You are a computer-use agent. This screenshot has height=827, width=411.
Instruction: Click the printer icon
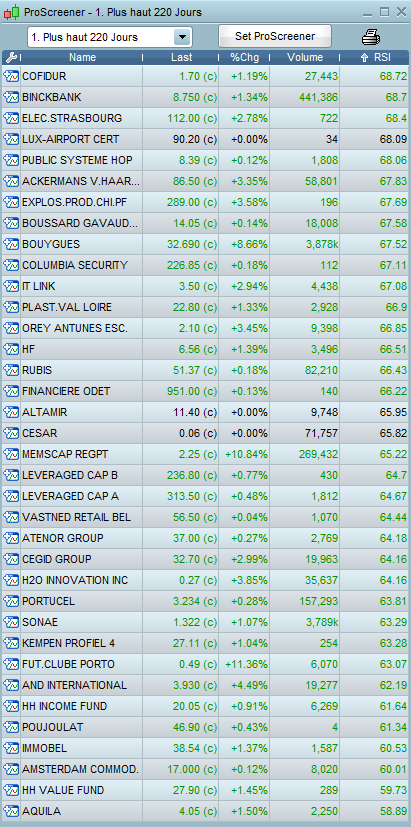pos(371,37)
